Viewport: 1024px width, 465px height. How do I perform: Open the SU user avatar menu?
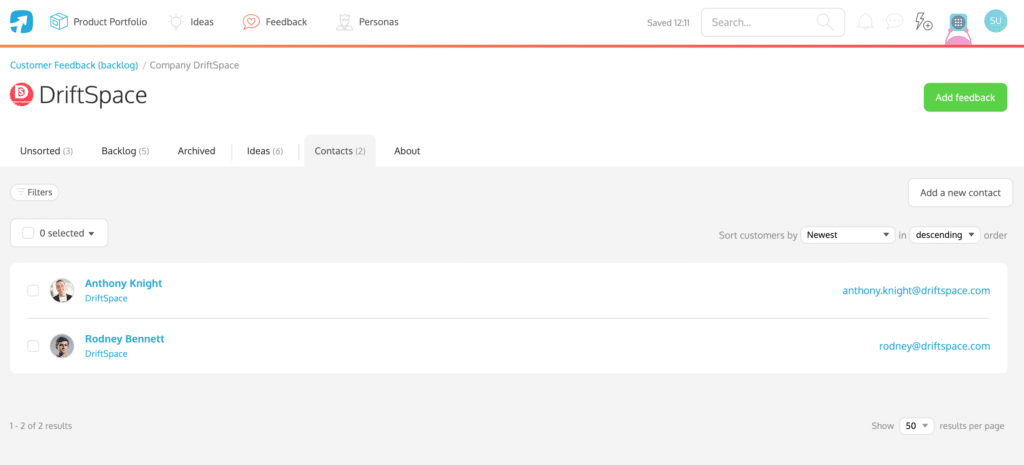(x=994, y=21)
